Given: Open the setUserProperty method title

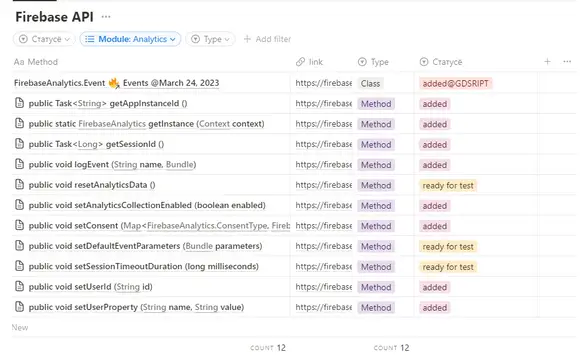Looking at the screenshot, I should [x=136, y=307].
